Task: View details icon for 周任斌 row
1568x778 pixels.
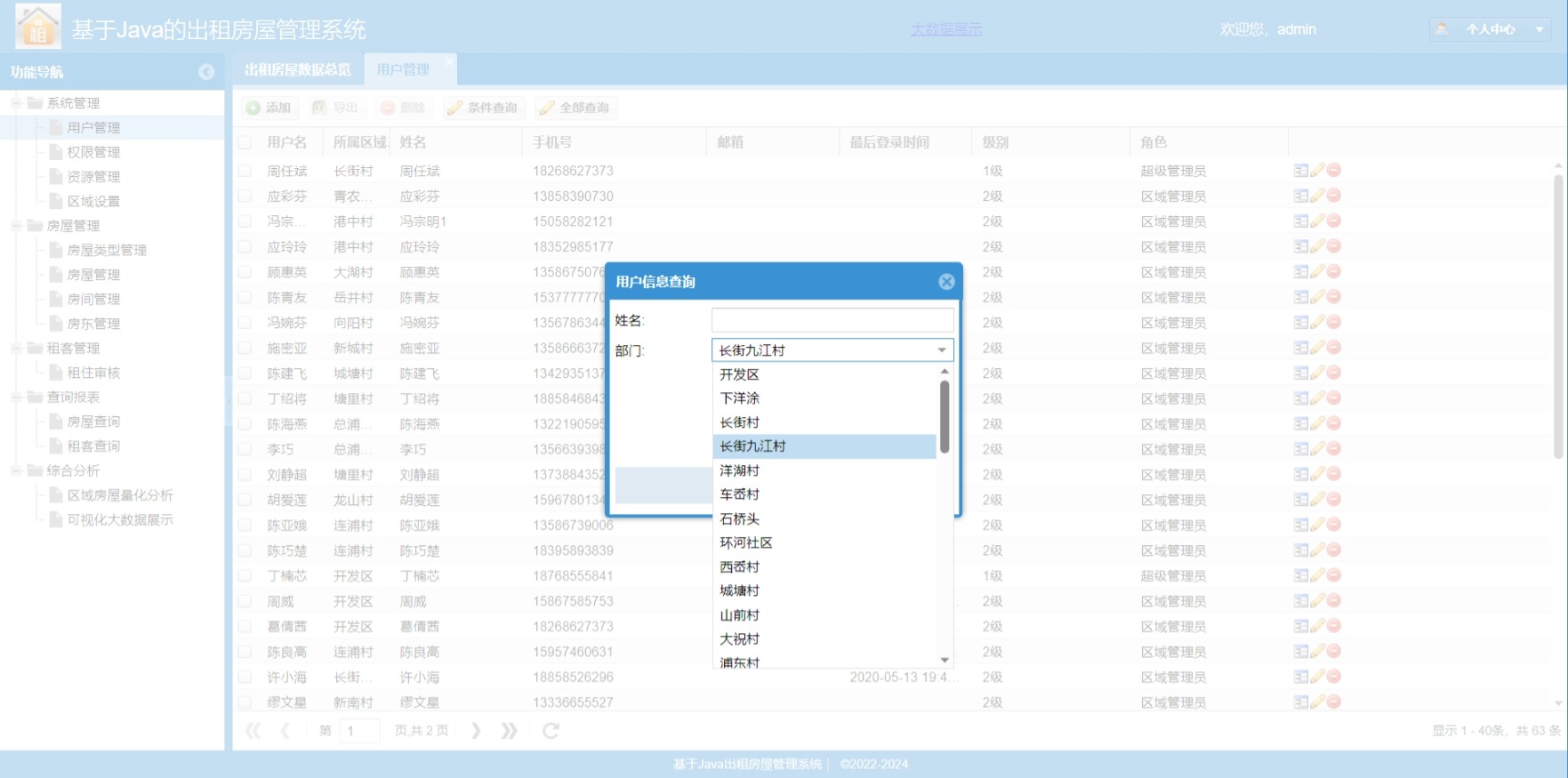Action: point(1301,170)
